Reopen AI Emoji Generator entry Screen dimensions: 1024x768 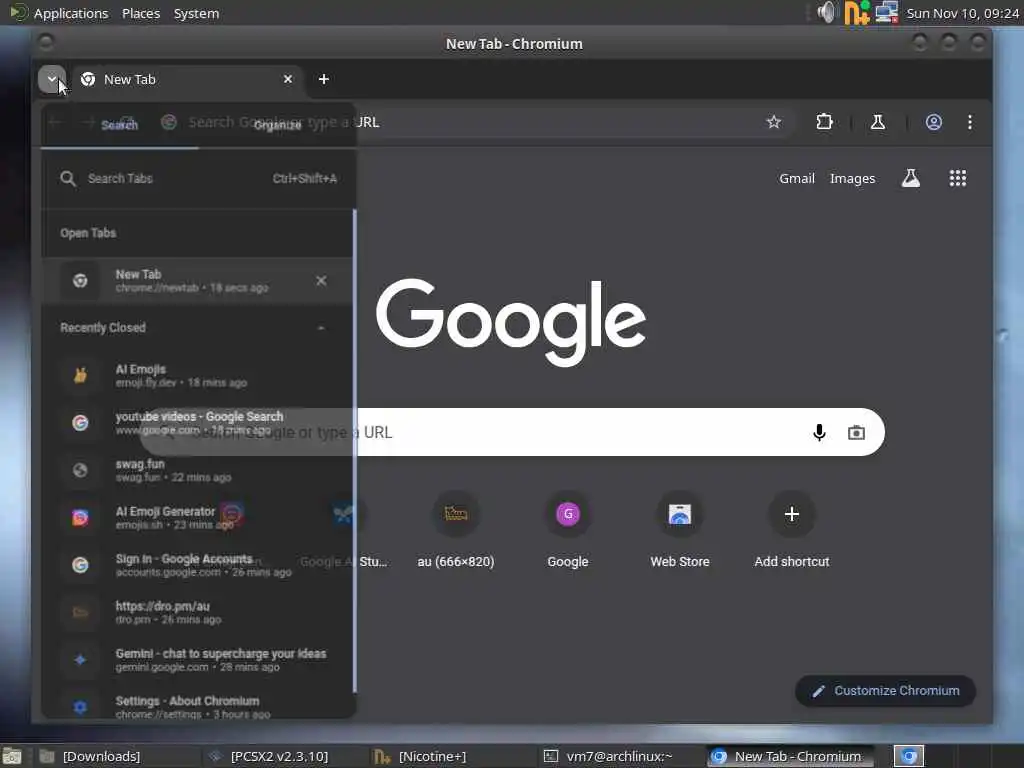click(x=199, y=517)
